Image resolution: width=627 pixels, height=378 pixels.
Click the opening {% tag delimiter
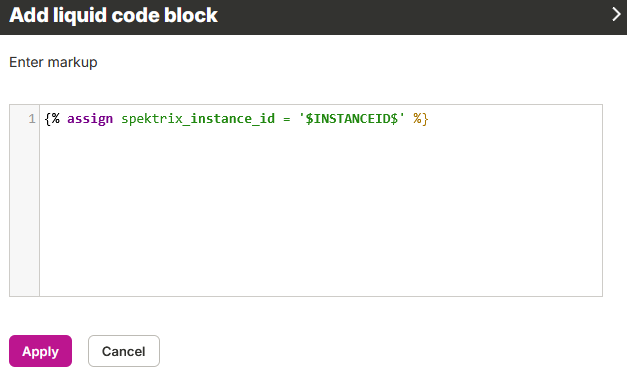(x=52, y=119)
